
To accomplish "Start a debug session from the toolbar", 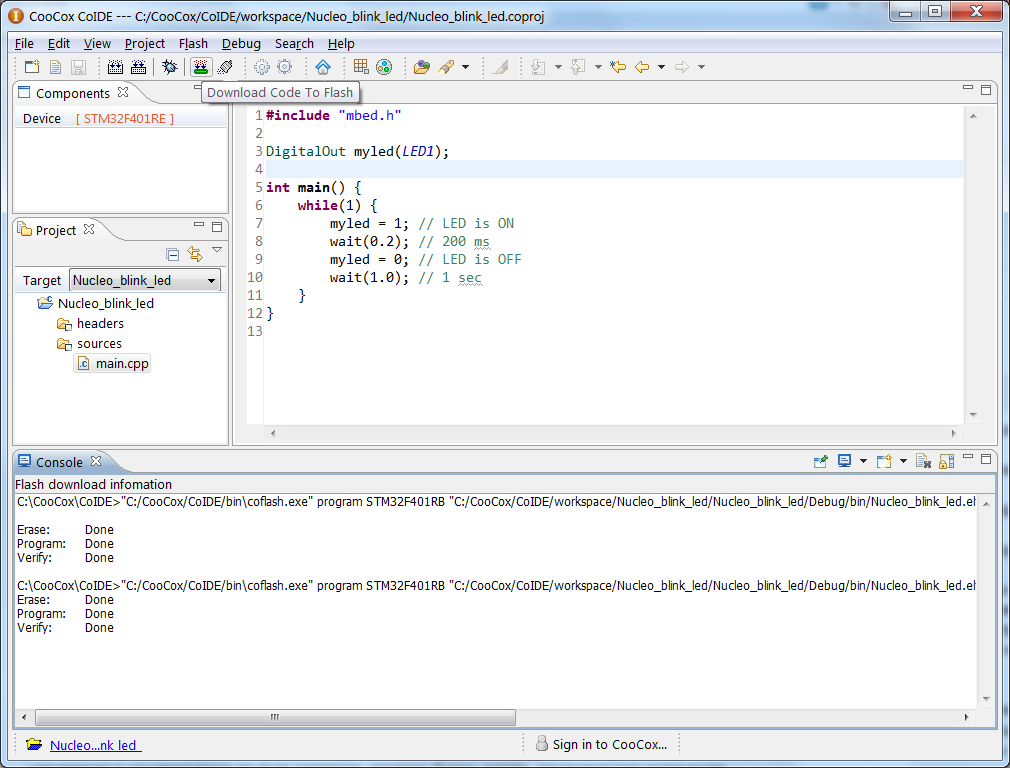I will pos(169,67).
